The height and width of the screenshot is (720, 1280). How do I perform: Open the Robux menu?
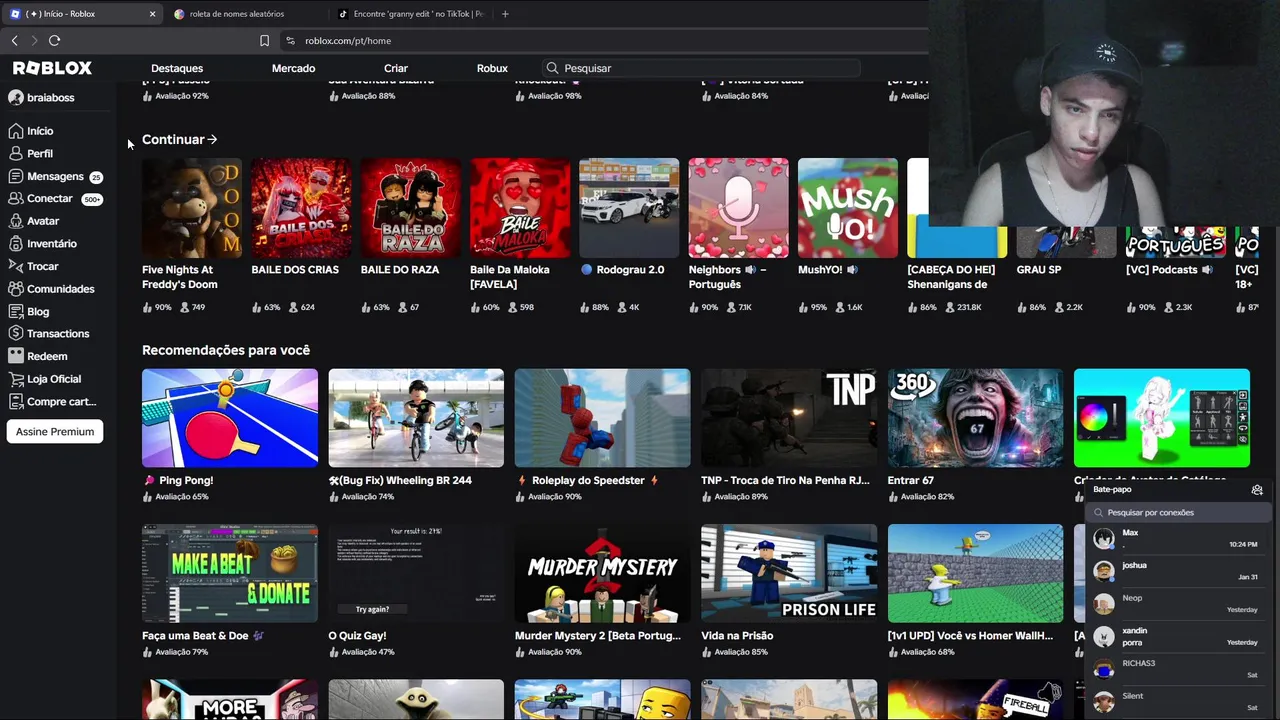click(x=492, y=68)
